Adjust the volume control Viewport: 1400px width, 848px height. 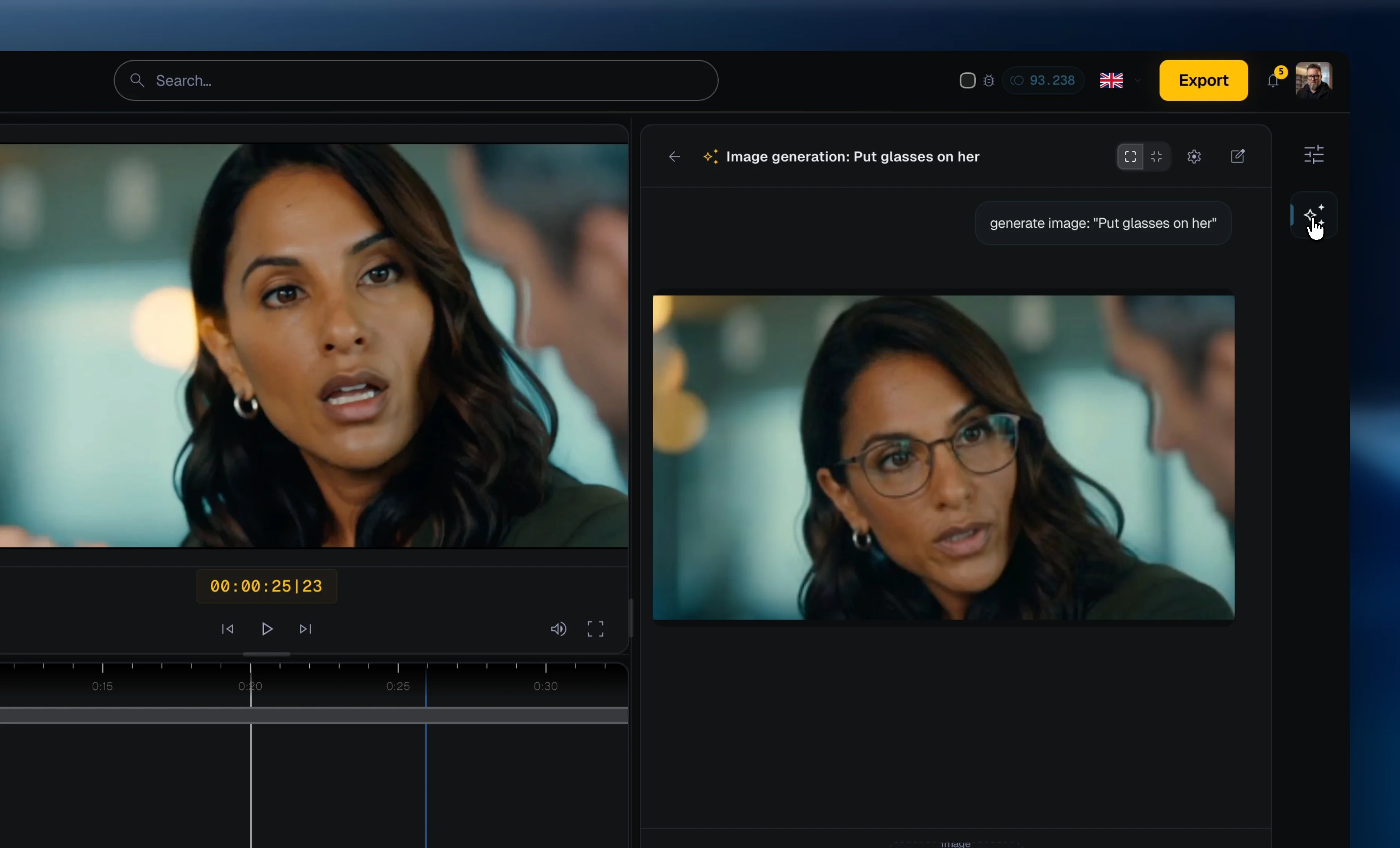click(559, 629)
